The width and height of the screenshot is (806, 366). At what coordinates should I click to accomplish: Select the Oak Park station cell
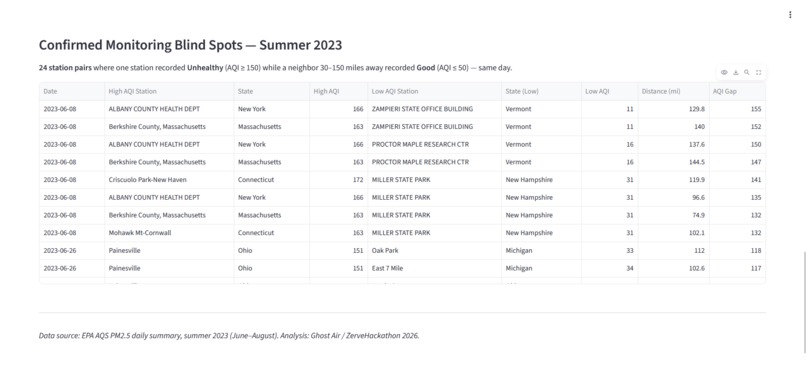click(434, 251)
